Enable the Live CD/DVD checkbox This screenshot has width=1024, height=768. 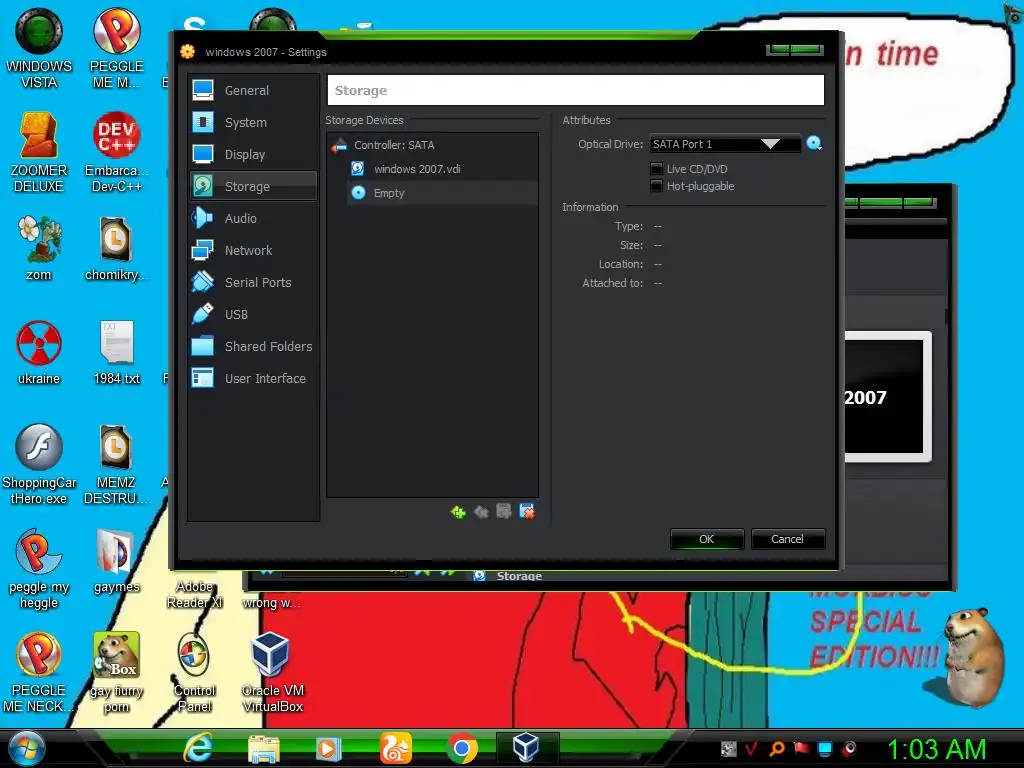pyautogui.click(x=656, y=168)
